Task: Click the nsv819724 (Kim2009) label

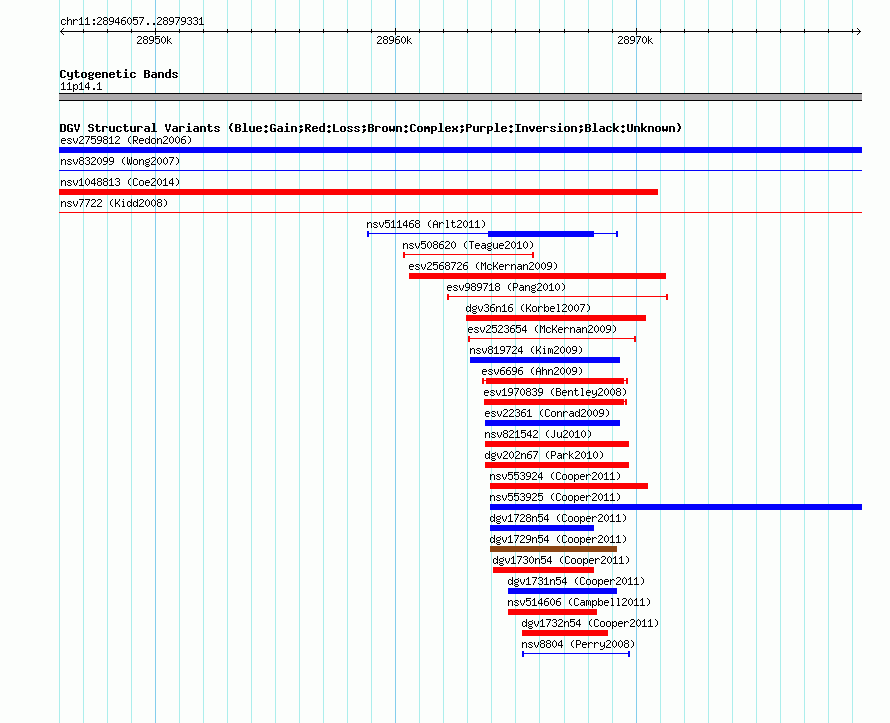Action: click(x=526, y=350)
